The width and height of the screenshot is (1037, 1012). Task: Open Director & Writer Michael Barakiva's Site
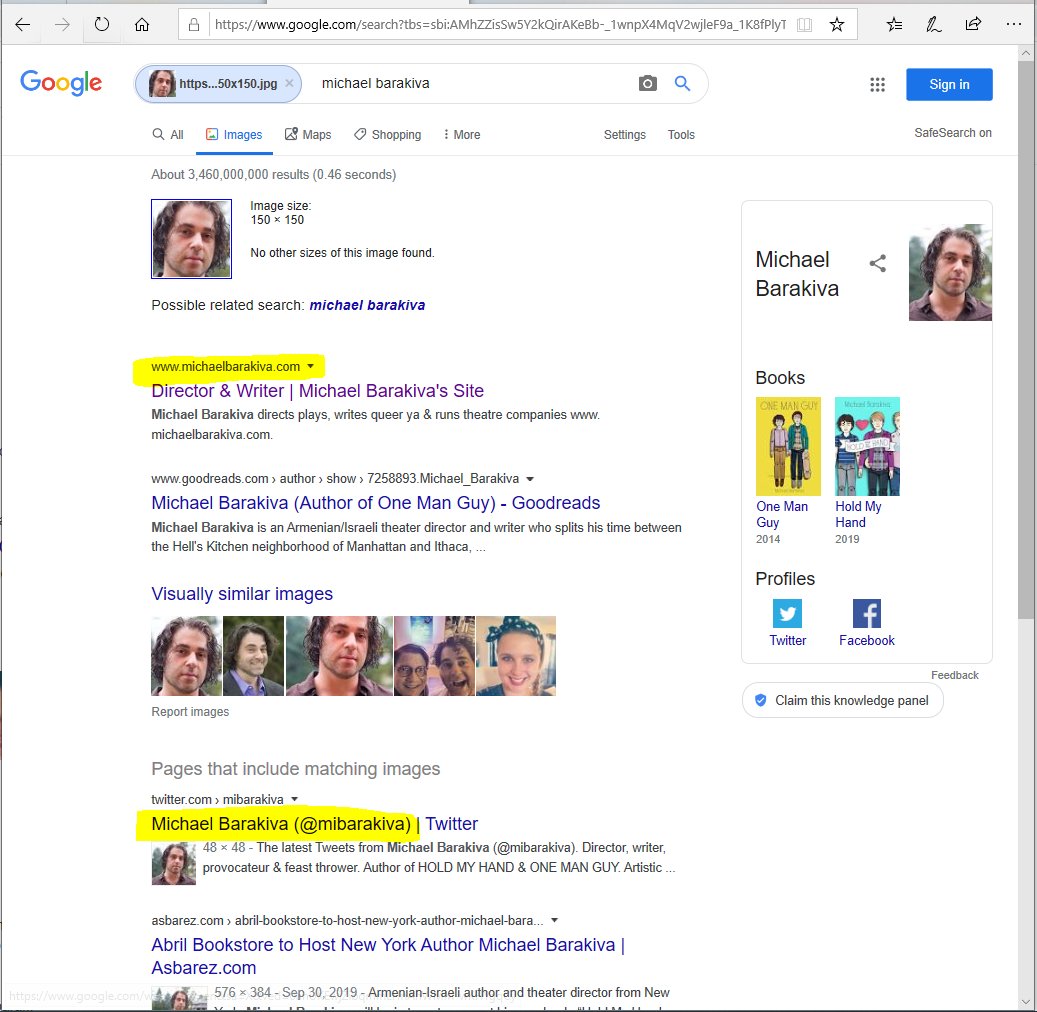coord(317,391)
